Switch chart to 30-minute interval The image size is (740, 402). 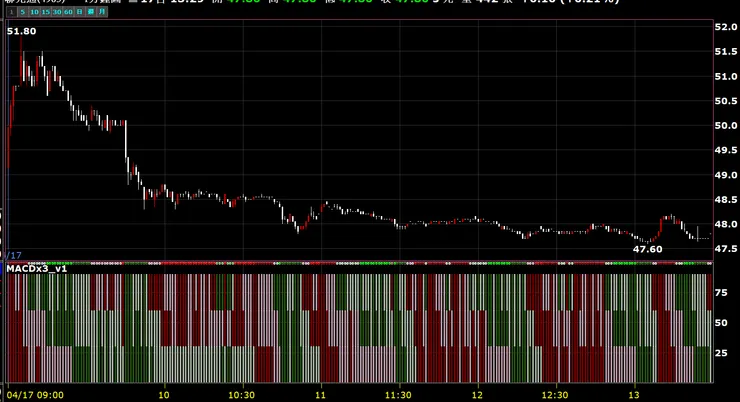(x=57, y=12)
